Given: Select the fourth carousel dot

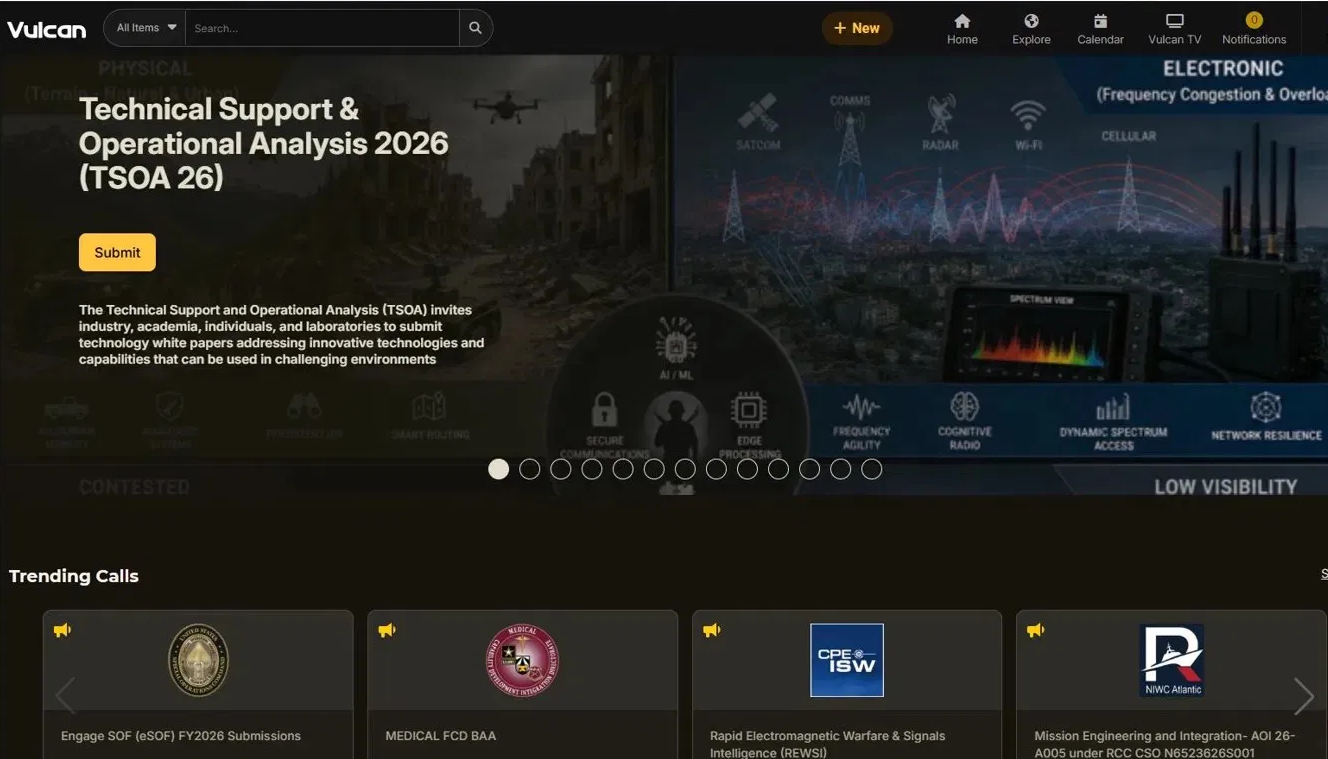Looking at the screenshot, I should click(x=592, y=469).
